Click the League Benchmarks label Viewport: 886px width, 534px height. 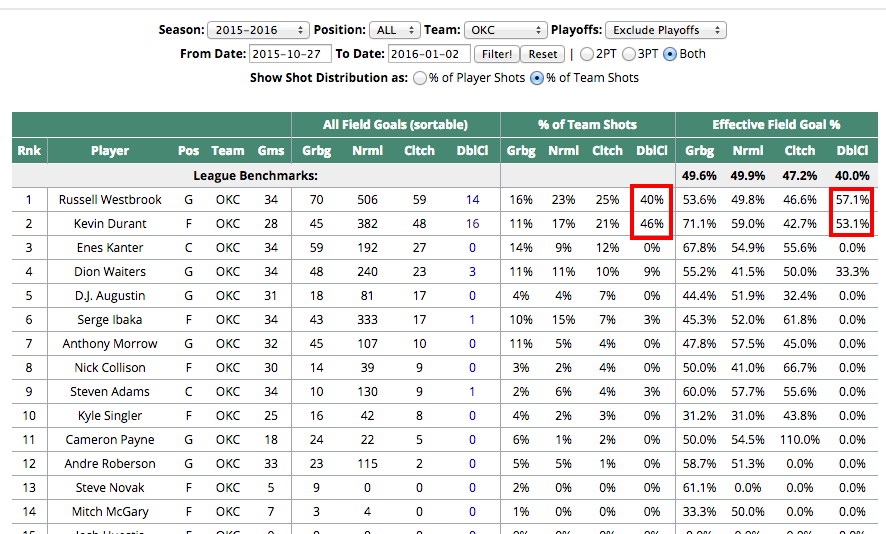point(255,176)
